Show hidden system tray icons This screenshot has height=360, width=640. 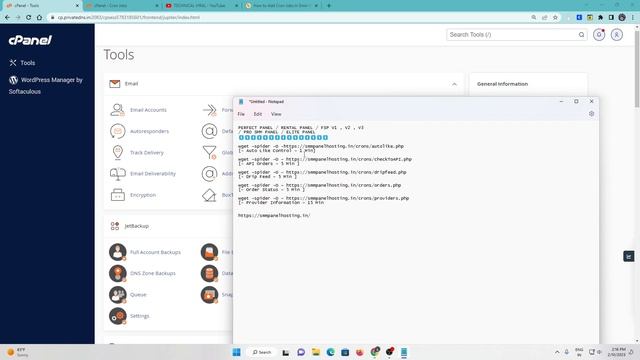coord(557,352)
